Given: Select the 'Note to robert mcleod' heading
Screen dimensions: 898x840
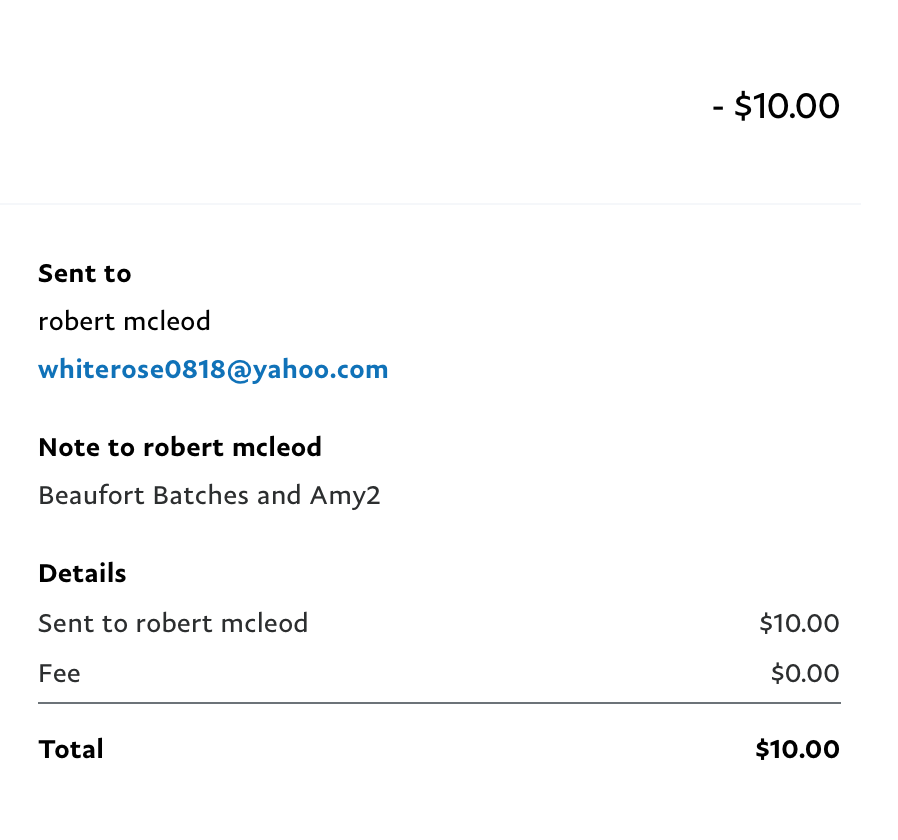Looking at the screenshot, I should [180, 447].
